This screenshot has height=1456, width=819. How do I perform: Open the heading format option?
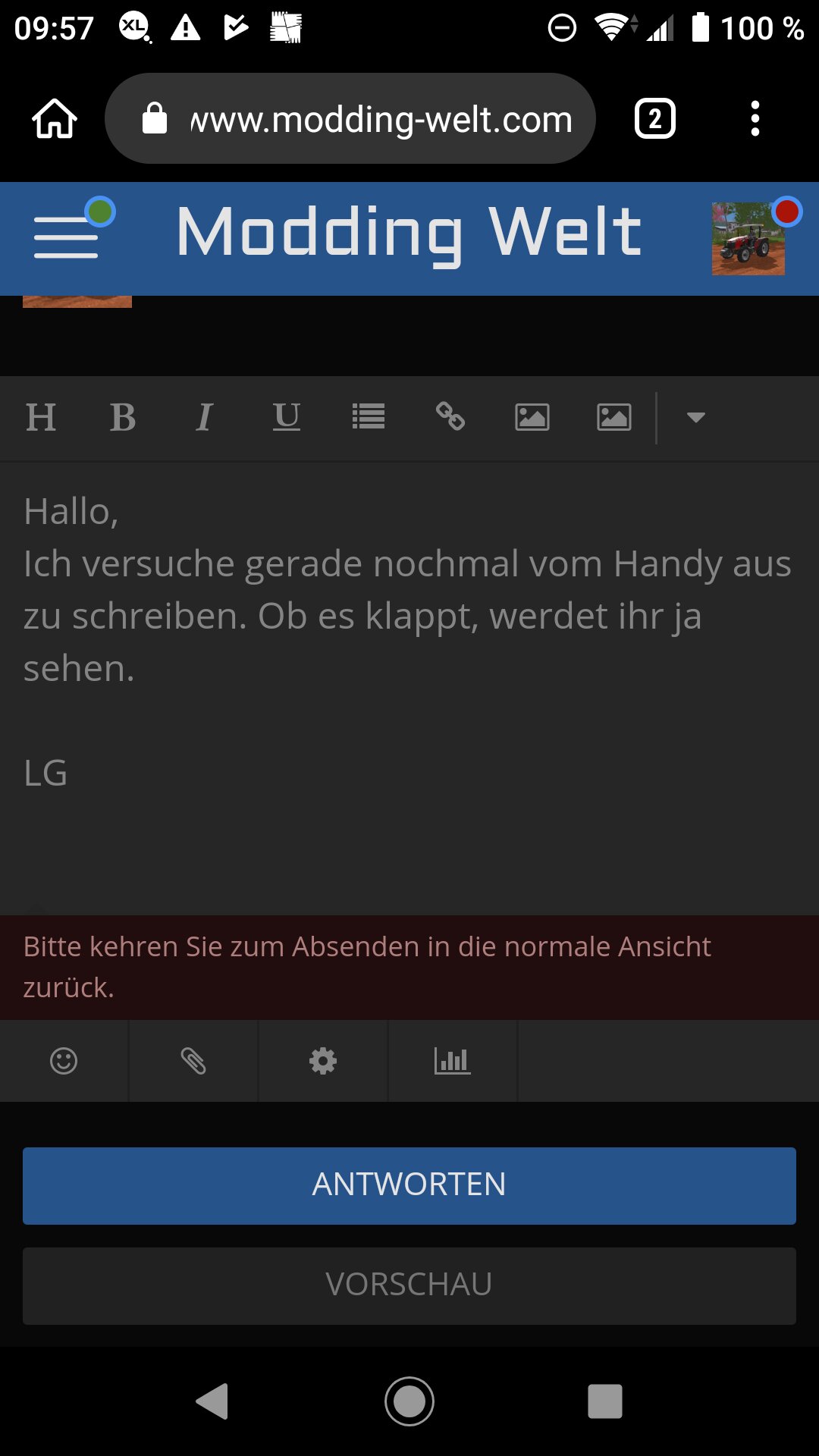(41, 417)
